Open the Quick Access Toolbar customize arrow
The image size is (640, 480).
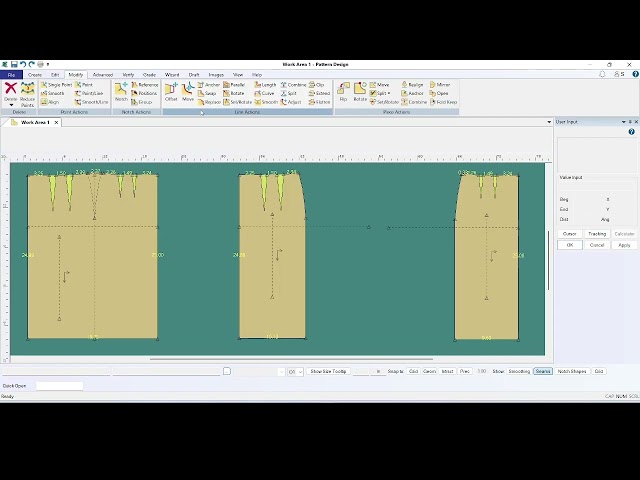(x=48, y=64)
